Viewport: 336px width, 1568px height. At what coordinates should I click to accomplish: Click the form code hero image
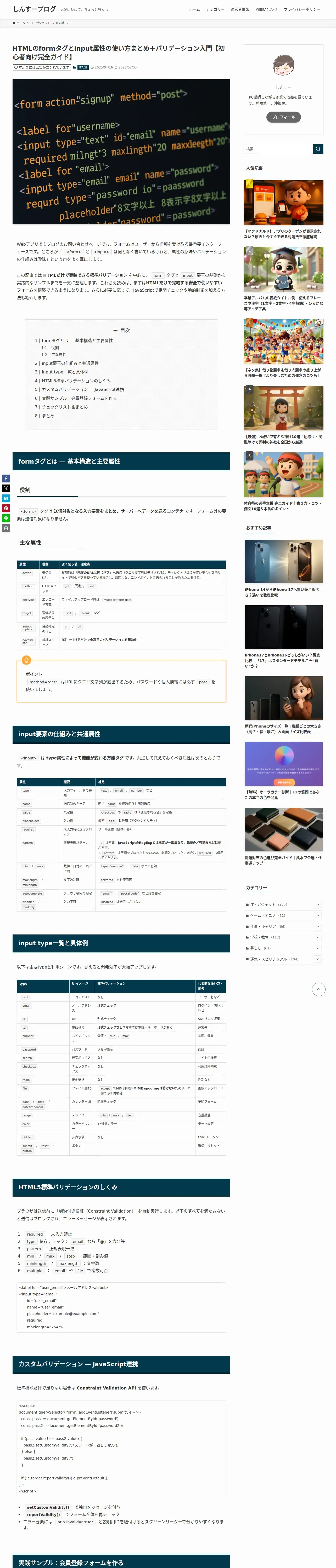click(x=121, y=152)
